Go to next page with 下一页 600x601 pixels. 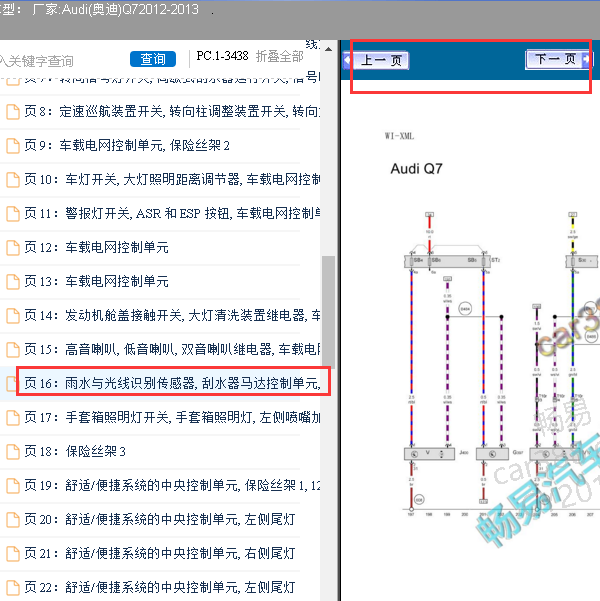click(x=559, y=59)
